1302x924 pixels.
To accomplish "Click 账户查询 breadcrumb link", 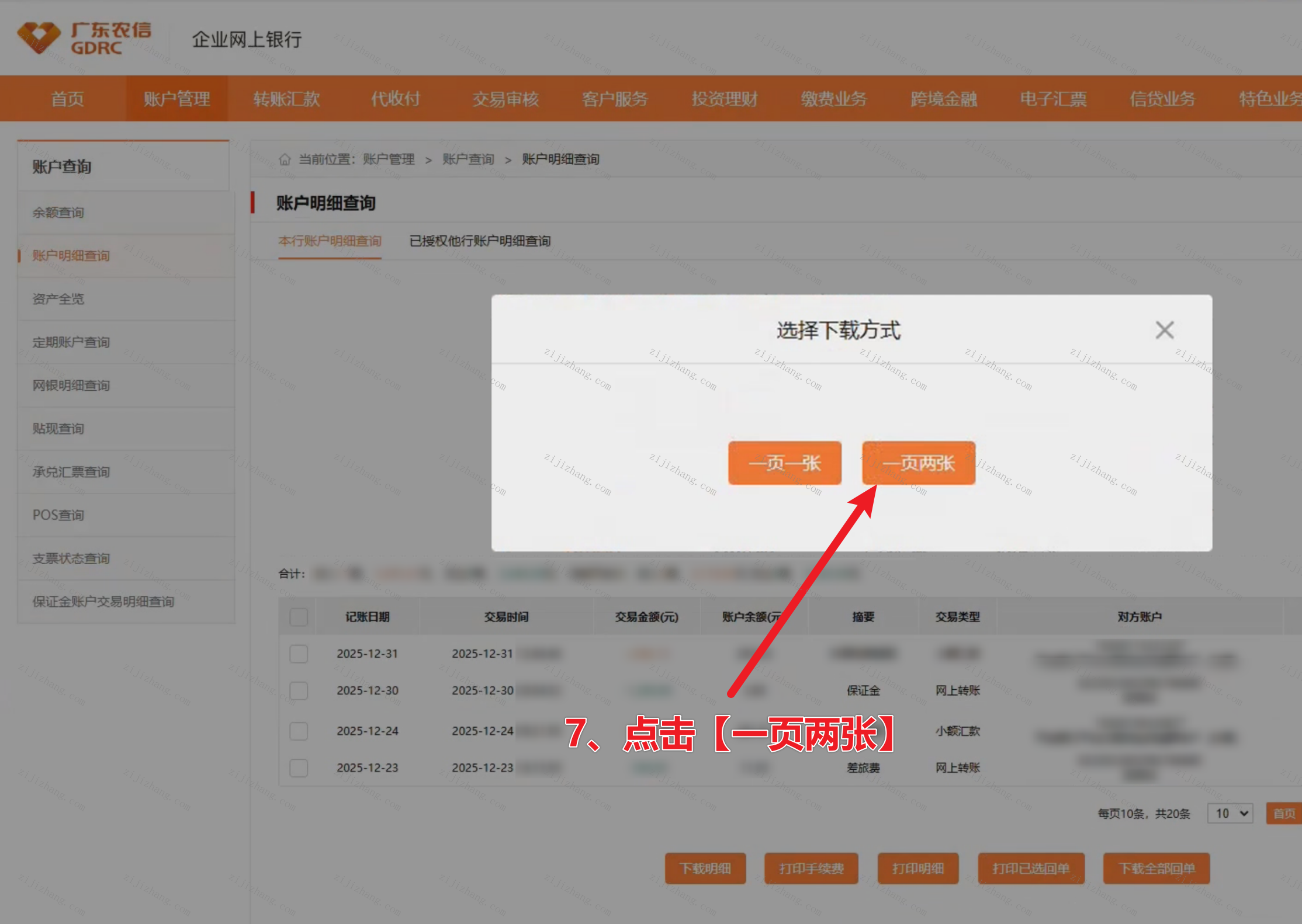I will click(468, 159).
